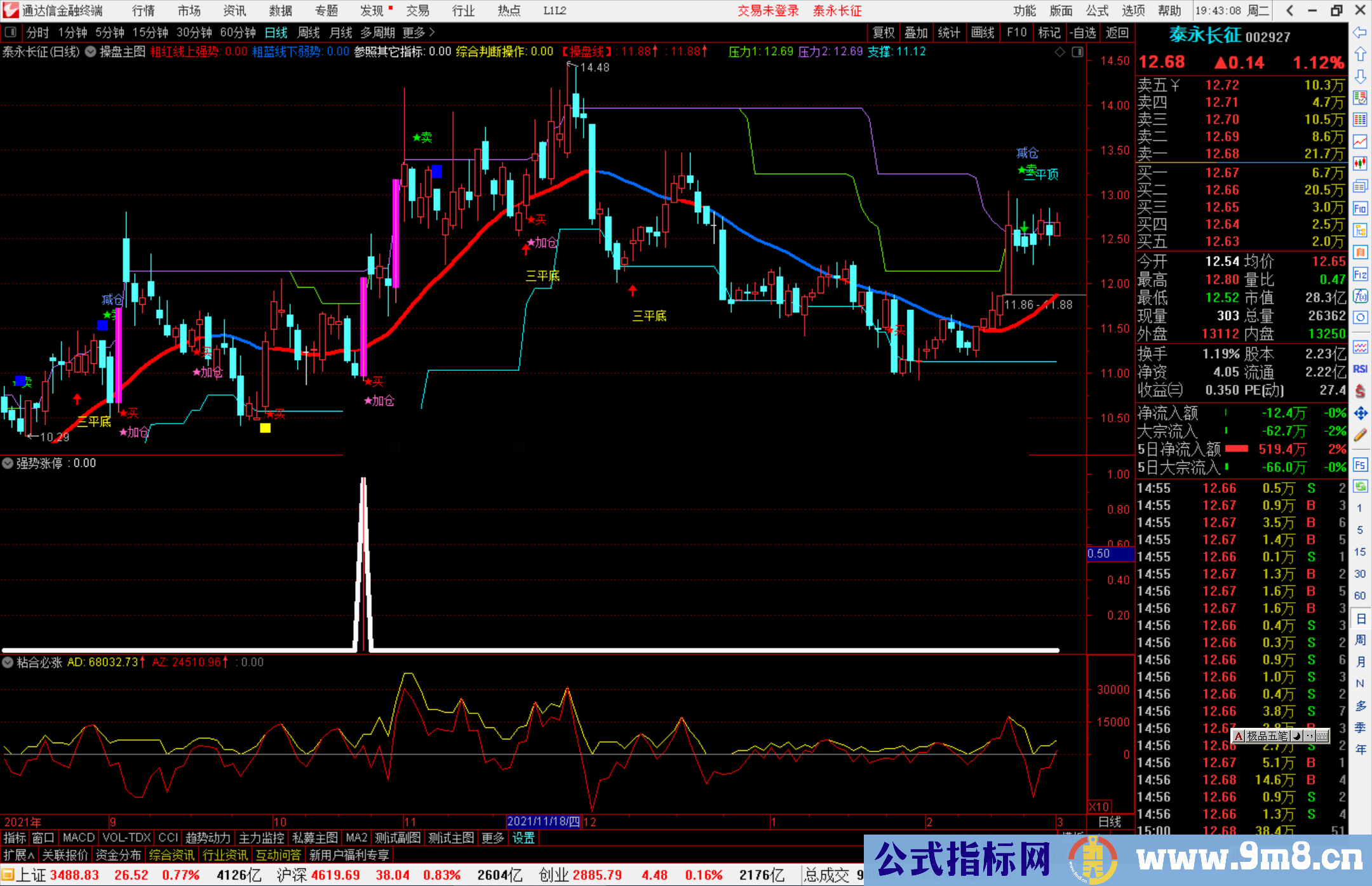1372x886 pixels.
Task: Open the 行情 menu
Action: 143,11
